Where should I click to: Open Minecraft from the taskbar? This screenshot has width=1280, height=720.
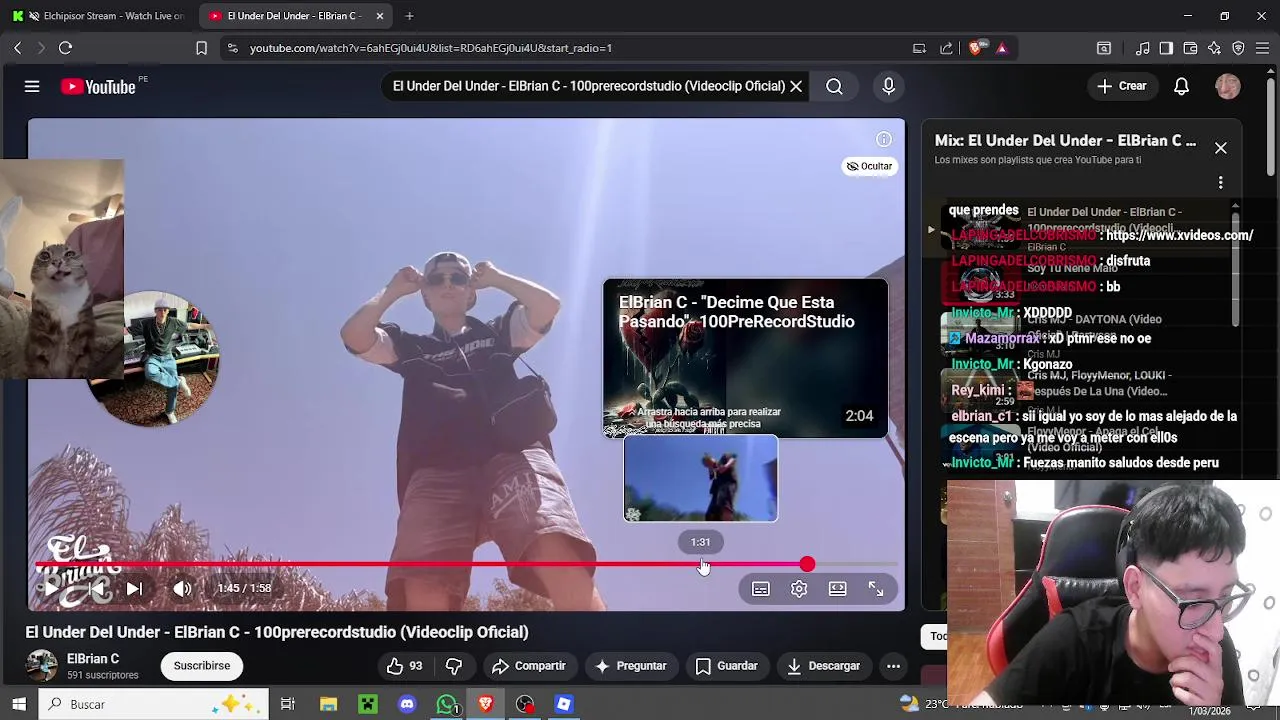[368, 704]
